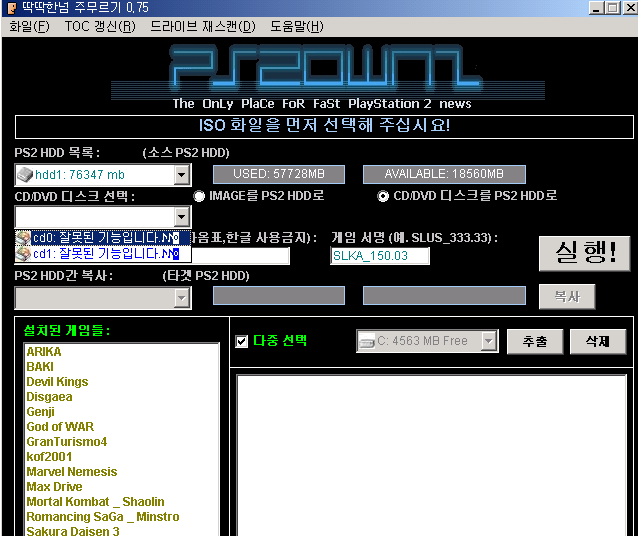This screenshot has width=638, height=536.
Task: Click the PS2OWNZ logo banner
Action: coord(328,77)
